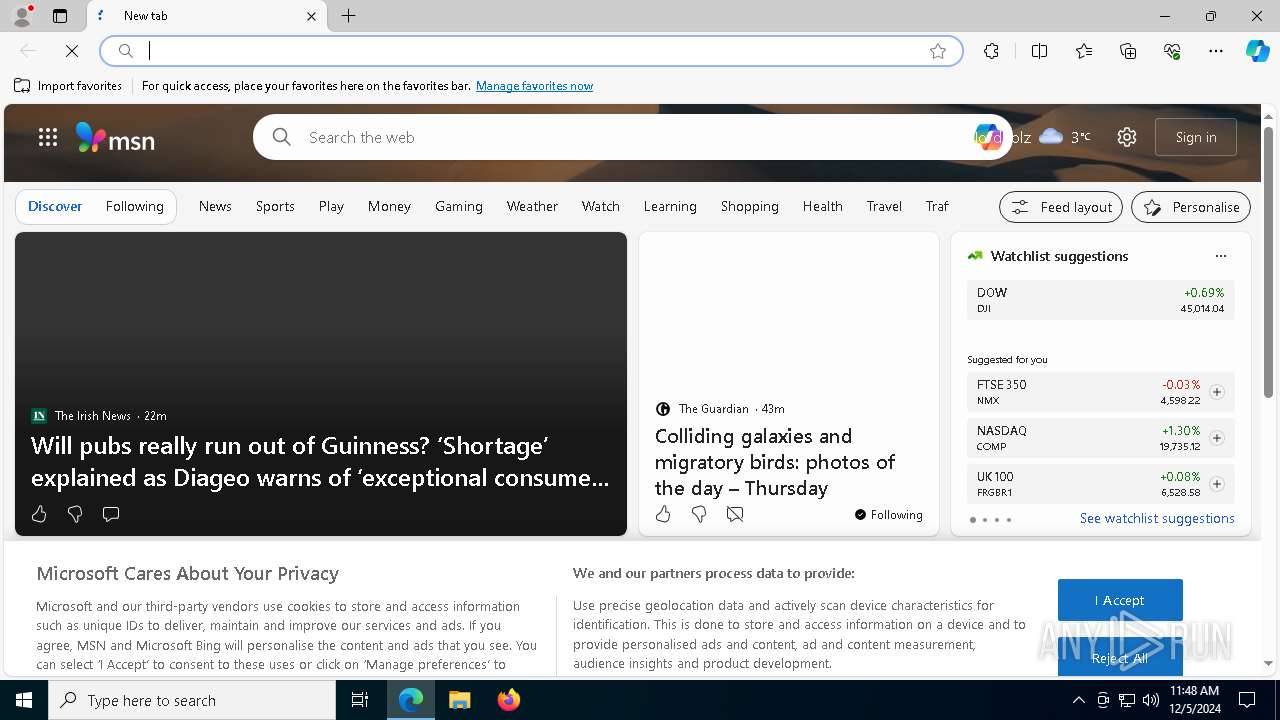Screen dimensions: 1280x720
Task: Open the Health category
Action: coord(822,206)
